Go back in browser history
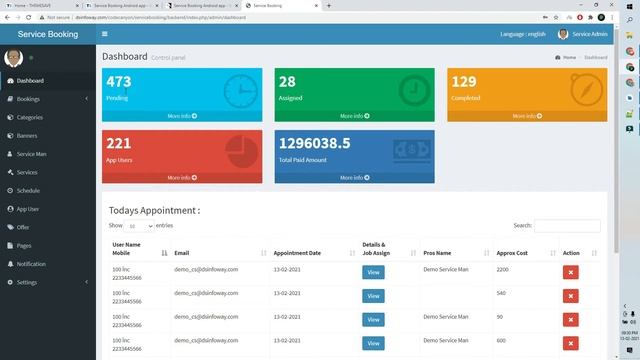Image resolution: width=640 pixels, height=360 pixels. [7, 18]
